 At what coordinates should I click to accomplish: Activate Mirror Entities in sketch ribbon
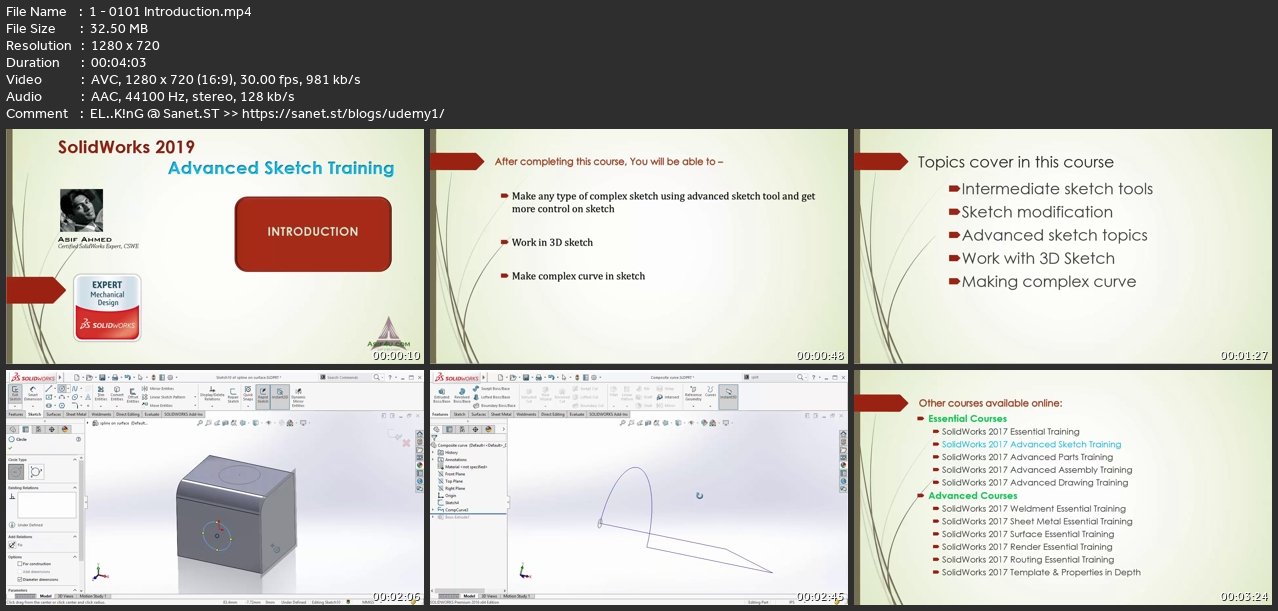pyautogui.click(x=158, y=388)
